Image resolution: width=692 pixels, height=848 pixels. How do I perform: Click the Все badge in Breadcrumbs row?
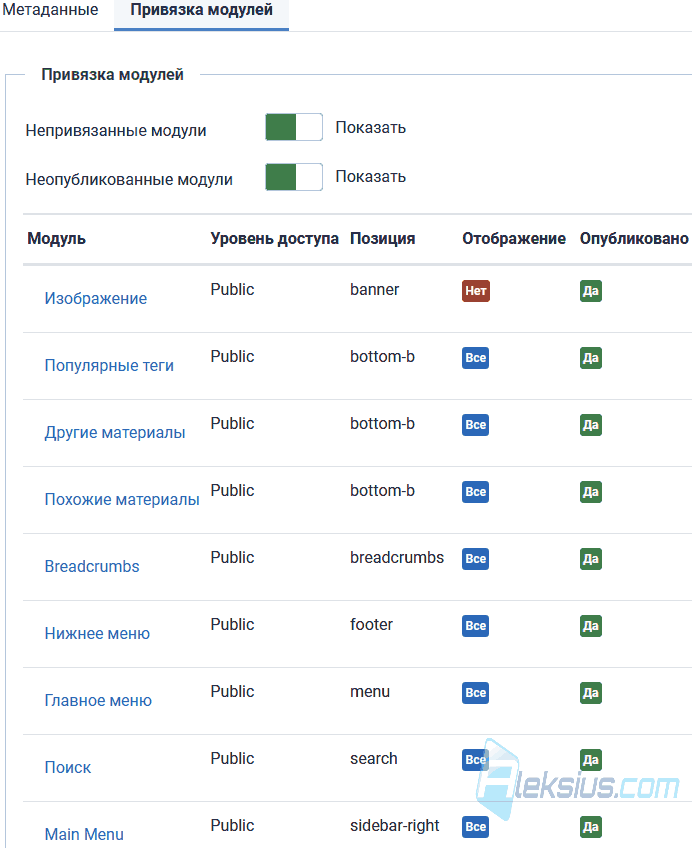(476, 559)
